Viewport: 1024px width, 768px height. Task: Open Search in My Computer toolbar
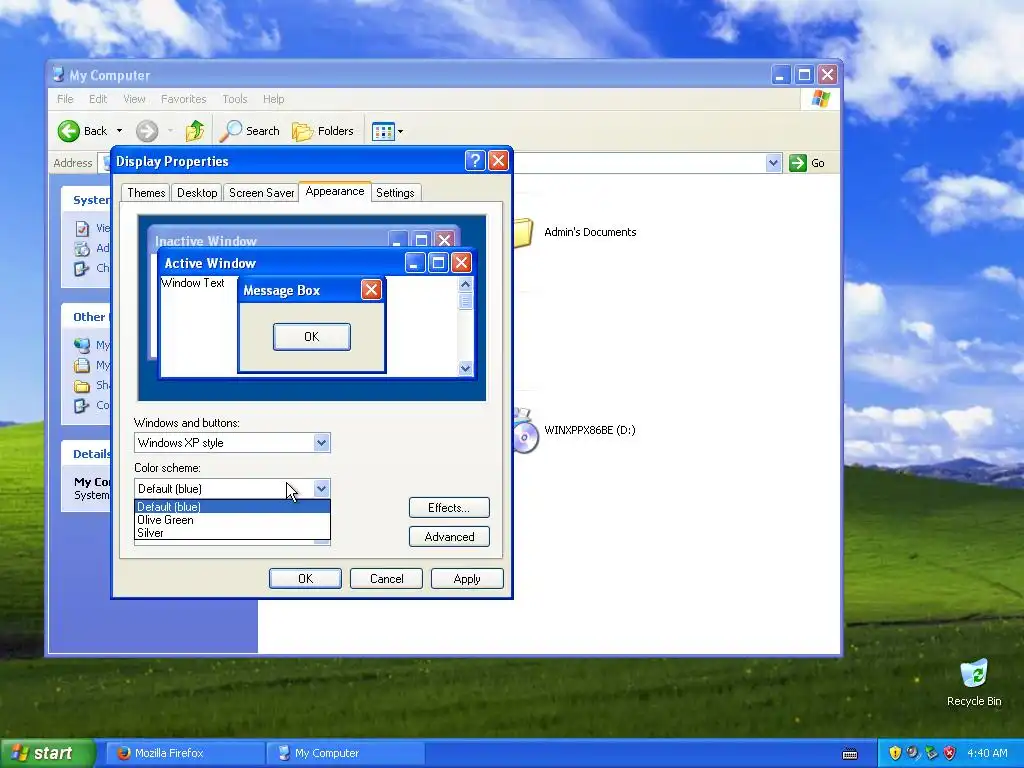pos(249,131)
